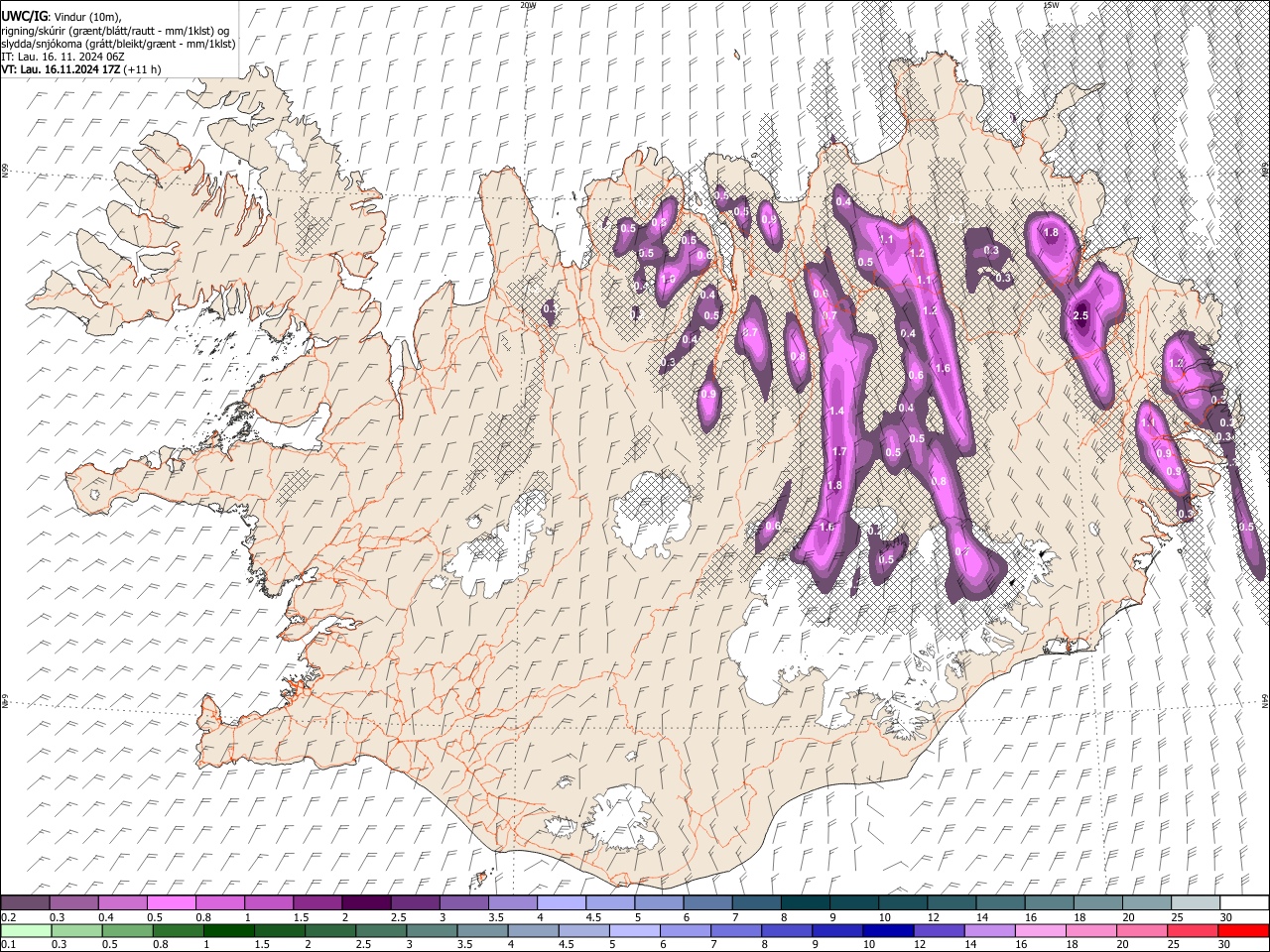
Task: Pick the pale gray top-row swatch between 25 and 30
Action: click(1194, 902)
